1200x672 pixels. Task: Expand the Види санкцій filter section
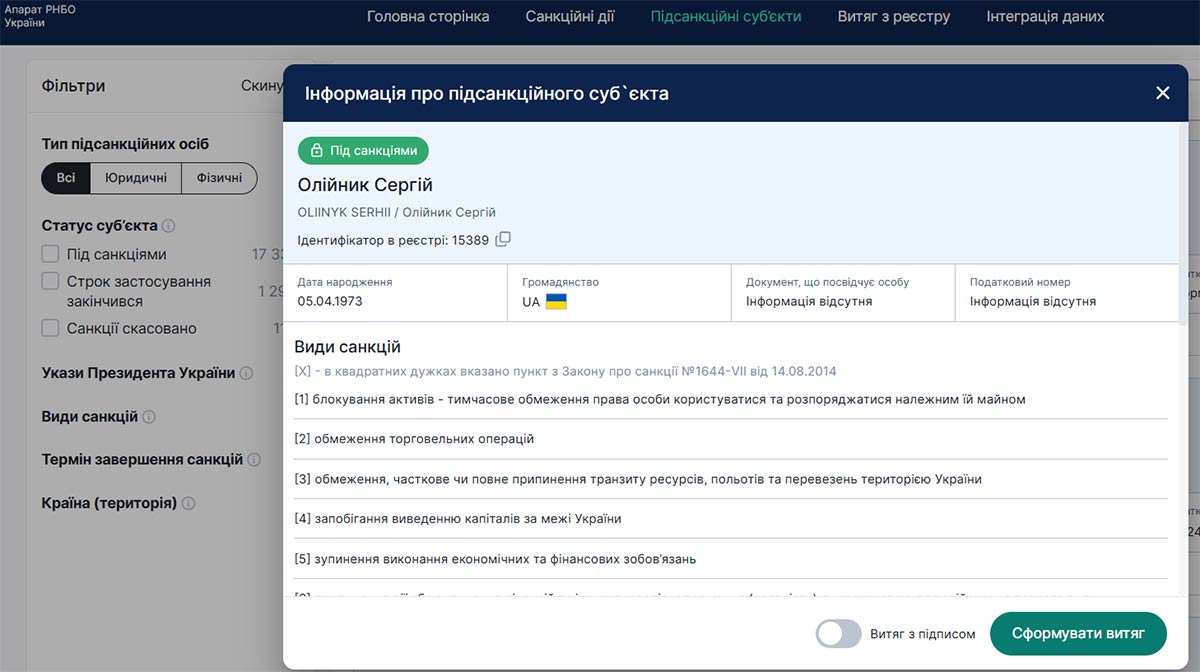click(90, 417)
